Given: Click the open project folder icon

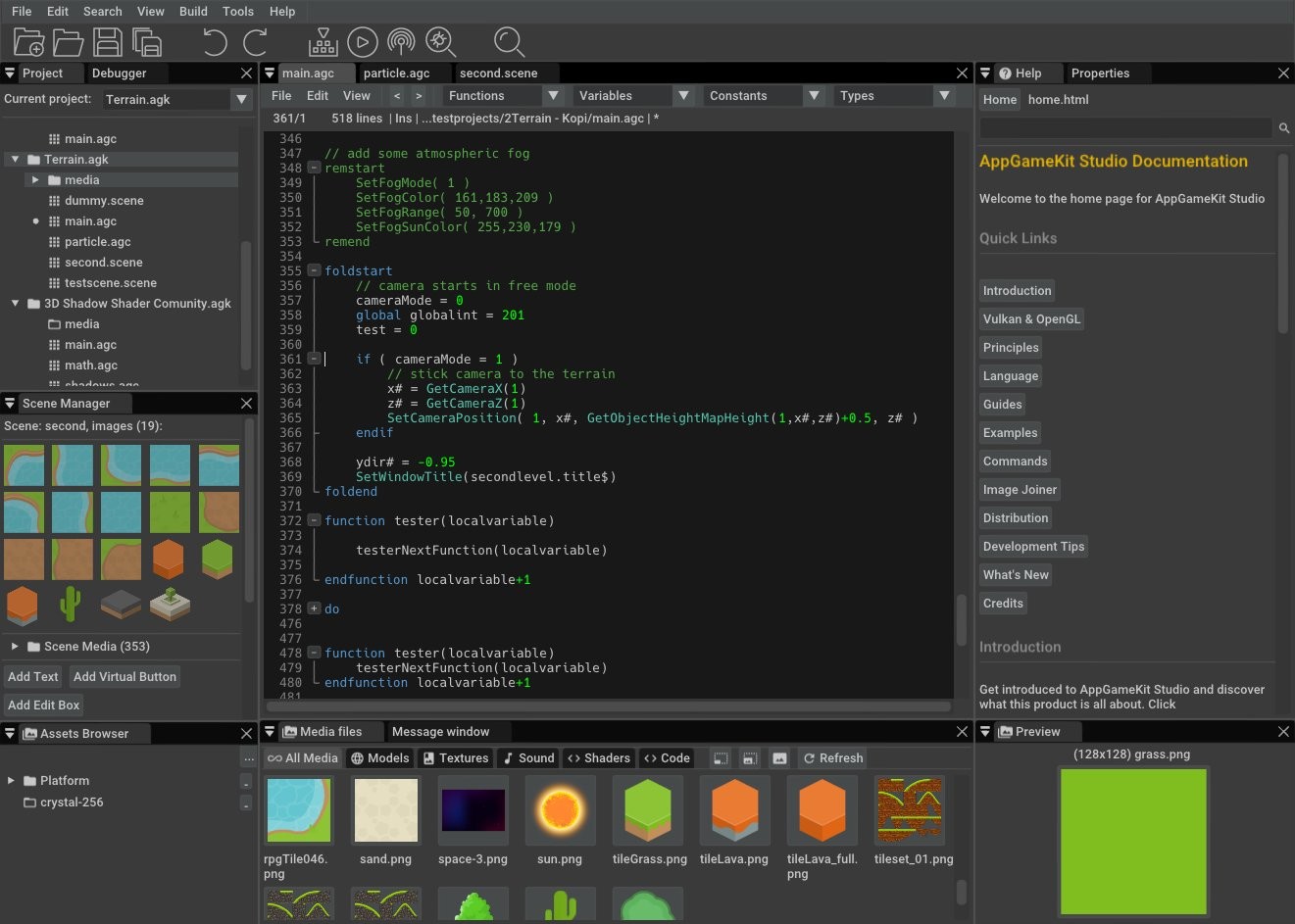Looking at the screenshot, I should pos(68,42).
